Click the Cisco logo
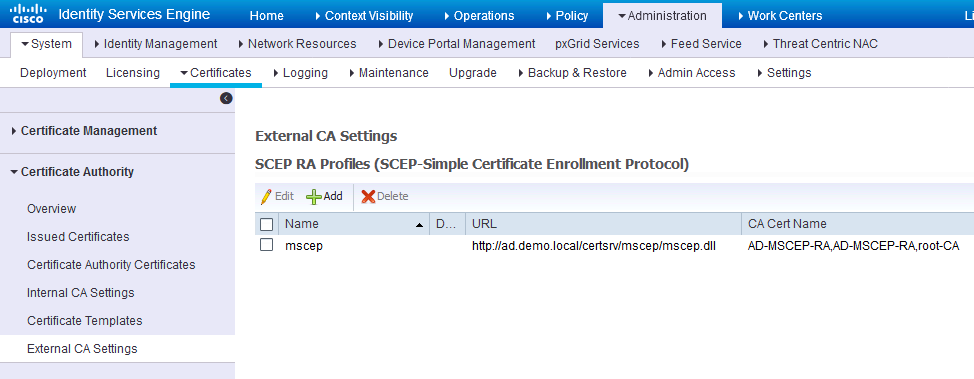The height and width of the screenshot is (379, 974). pos(29,13)
